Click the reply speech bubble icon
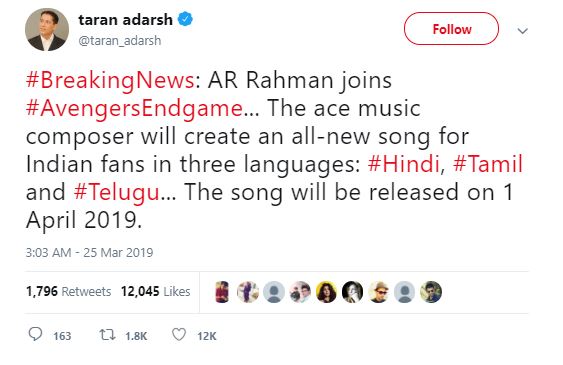The height and width of the screenshot is (365, 563). click(35, 335)
